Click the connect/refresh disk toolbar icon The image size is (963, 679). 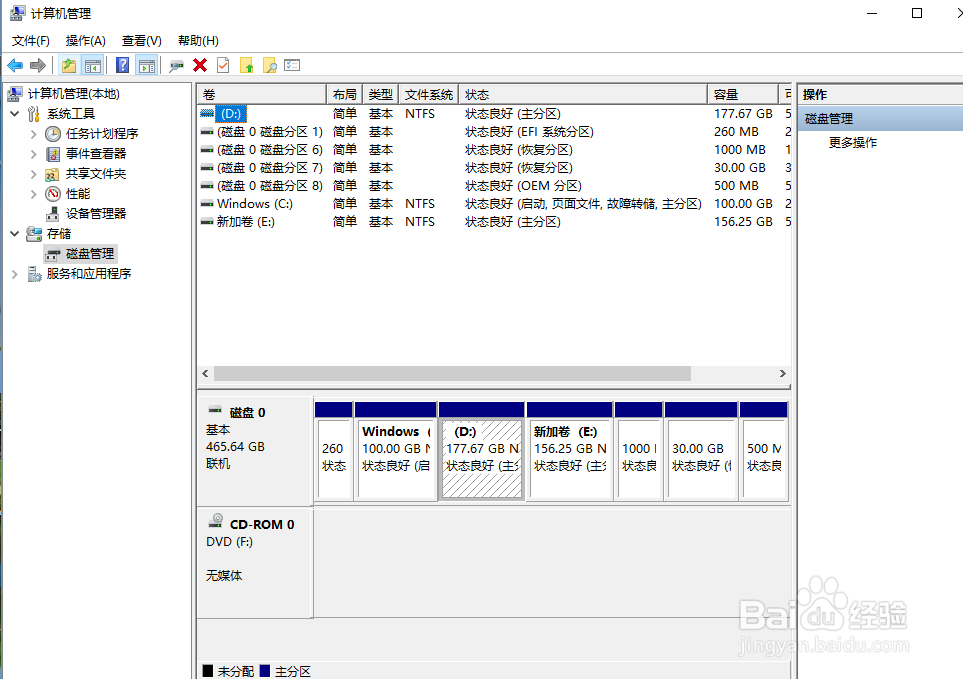tap(177, 65)
